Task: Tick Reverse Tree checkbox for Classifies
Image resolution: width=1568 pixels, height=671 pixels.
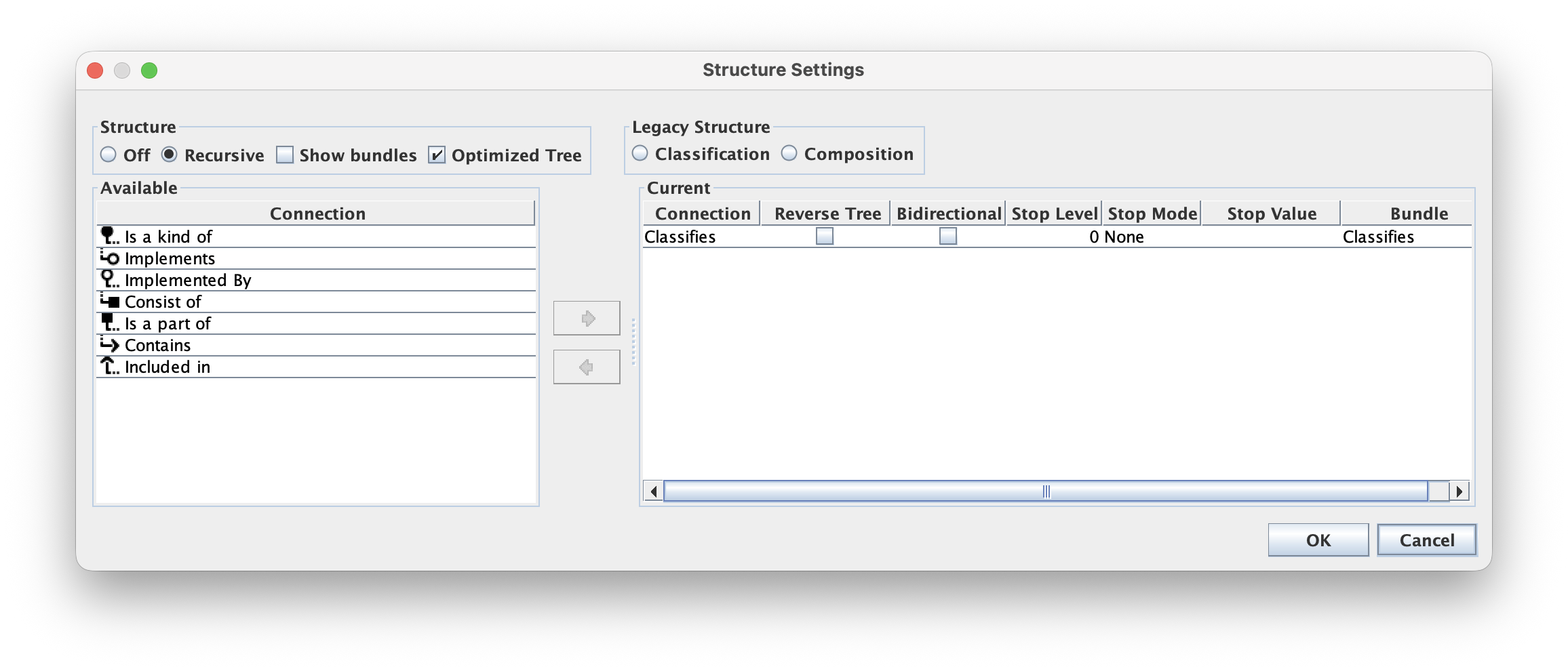Action: pyautogui.click(x=825, y=237)
